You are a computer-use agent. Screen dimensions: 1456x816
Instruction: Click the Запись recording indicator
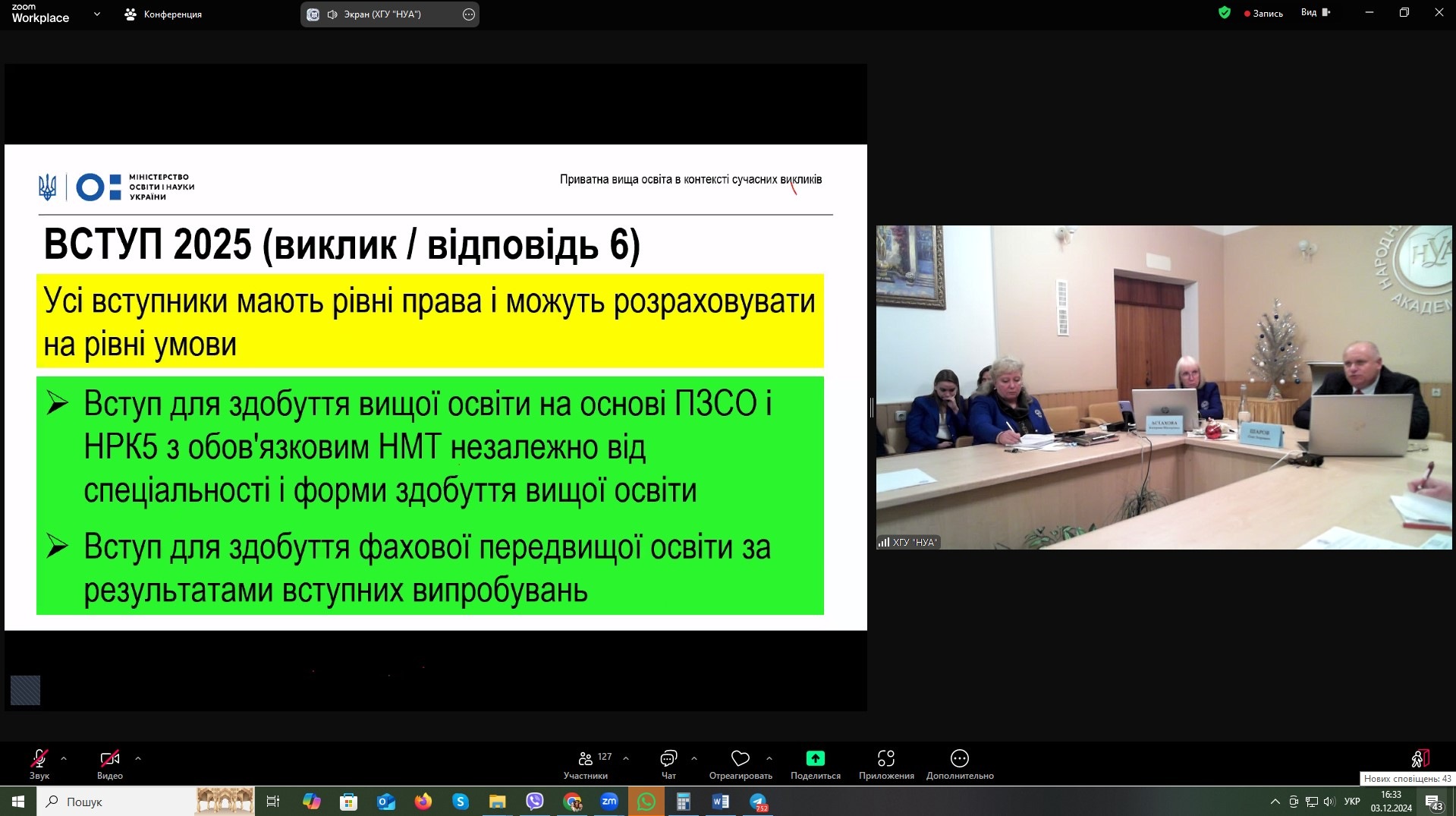pyautogui.click(x=1263, y=14)
